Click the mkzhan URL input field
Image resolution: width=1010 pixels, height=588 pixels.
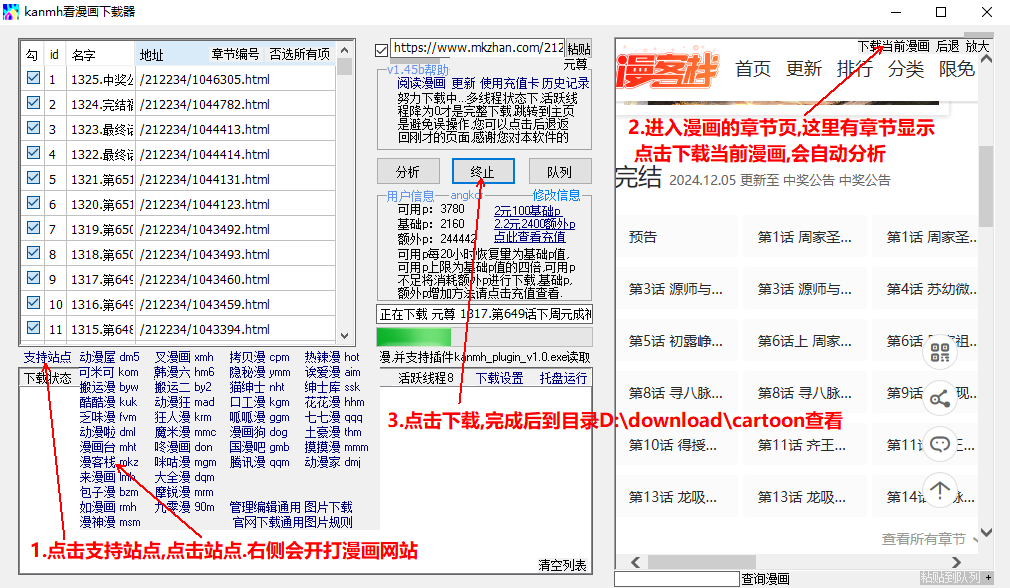[x=477, y=48]
